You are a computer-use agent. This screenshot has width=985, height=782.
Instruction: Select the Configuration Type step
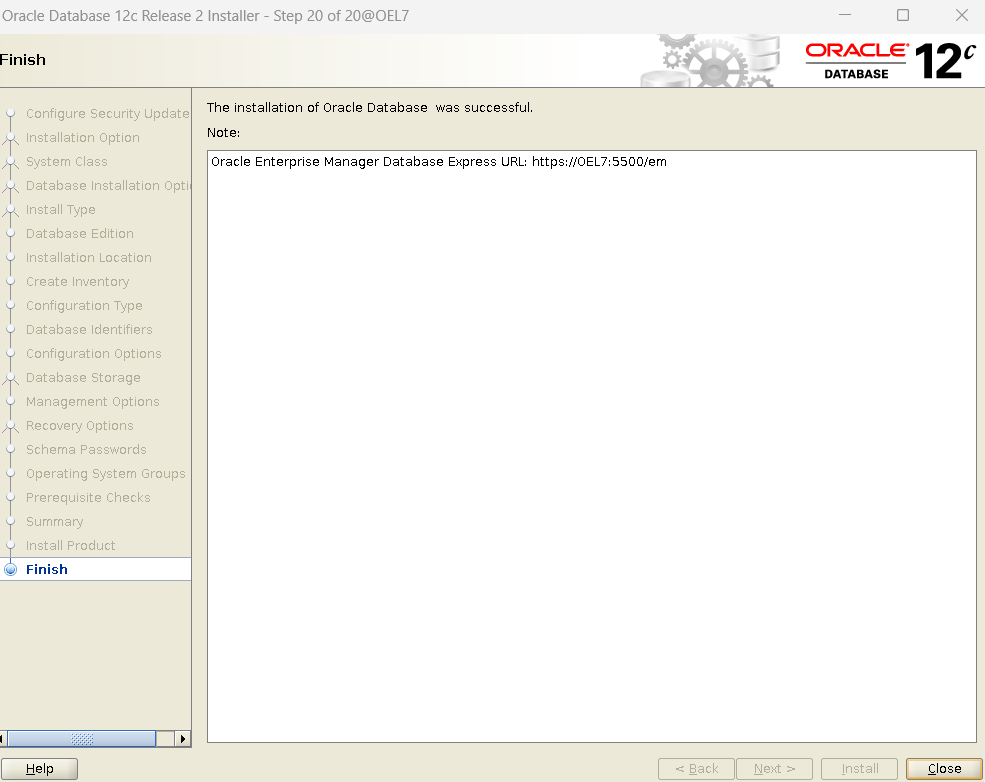pos(84,306)
